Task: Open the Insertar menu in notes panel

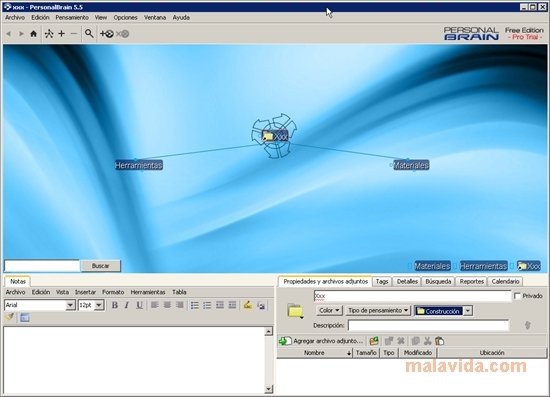Action: pos(85,292)
